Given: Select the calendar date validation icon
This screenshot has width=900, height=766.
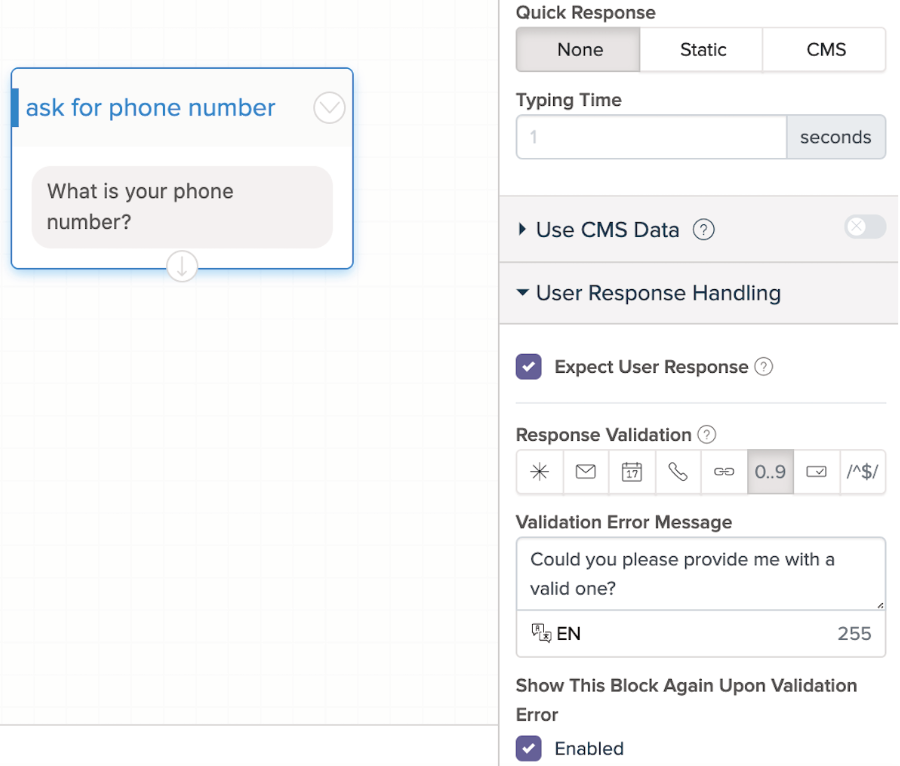Looking at the screenshot, I should tap(632, 473).
